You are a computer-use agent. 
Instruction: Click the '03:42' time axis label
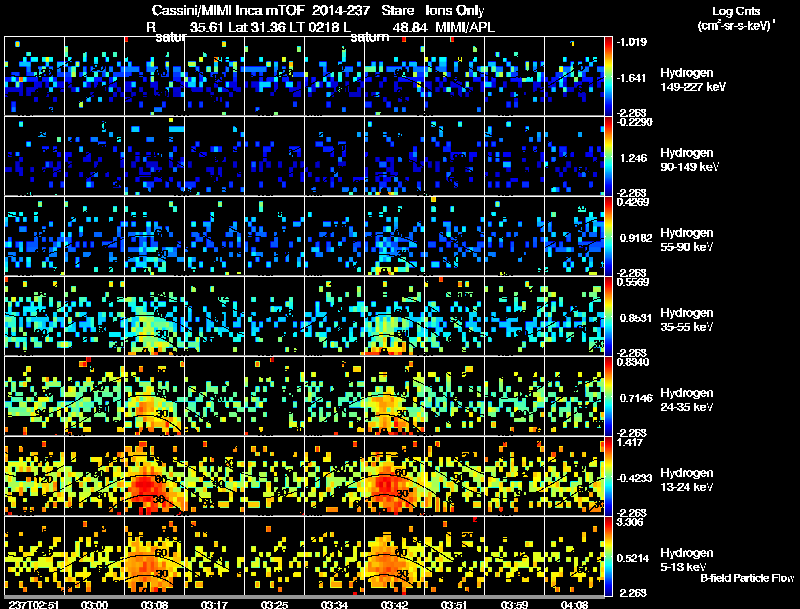[x=394, y=604]
